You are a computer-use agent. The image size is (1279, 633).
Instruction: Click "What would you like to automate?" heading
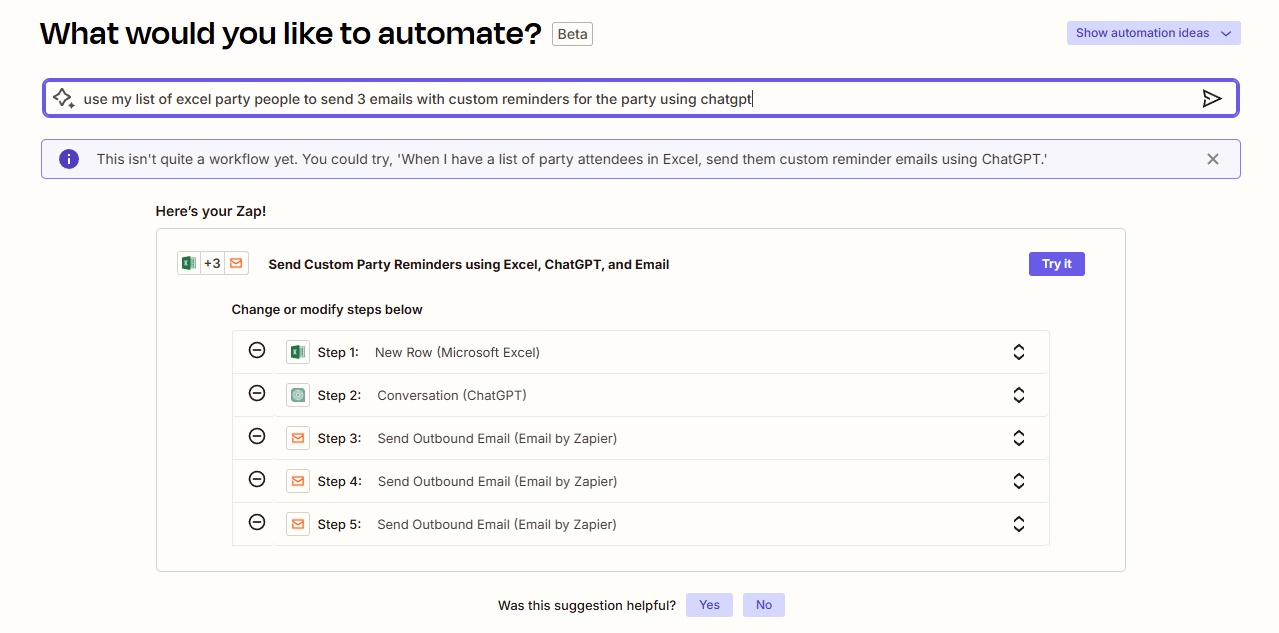click(x=291, y=33)
